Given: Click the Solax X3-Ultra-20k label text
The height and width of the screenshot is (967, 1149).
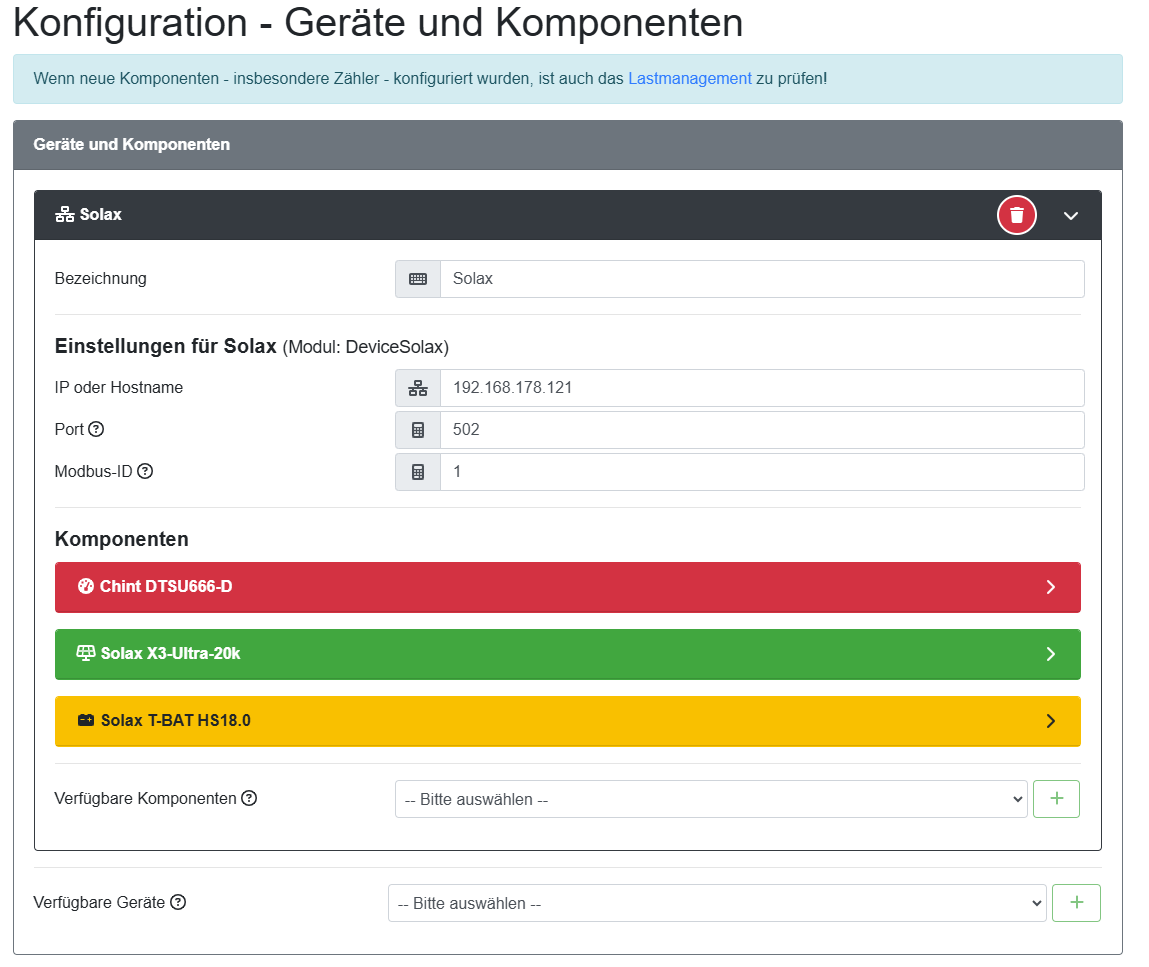Looking at the screenshot, I should [170, 653].
